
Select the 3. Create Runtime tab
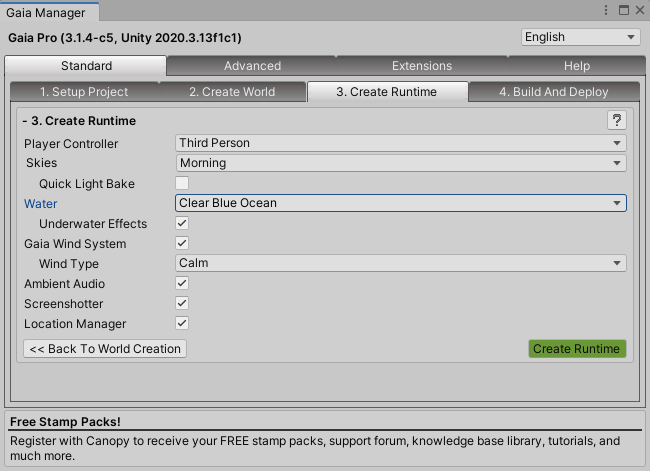click(x=387, y=92)
